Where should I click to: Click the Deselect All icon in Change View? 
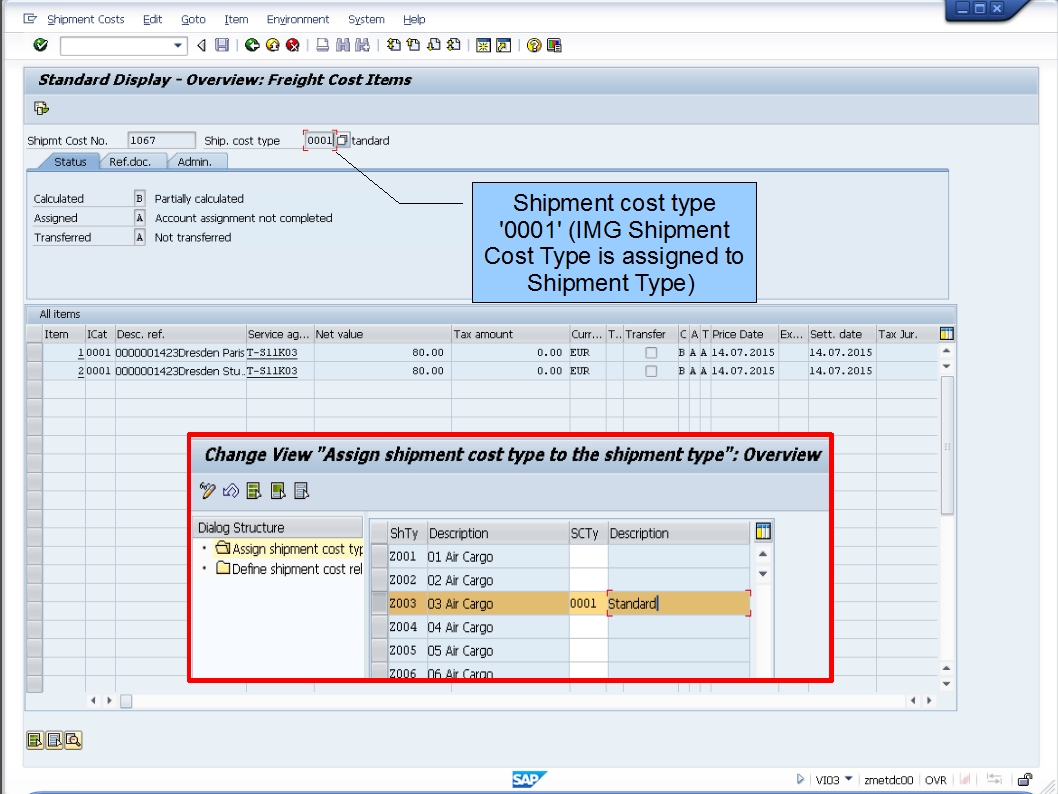300,492
